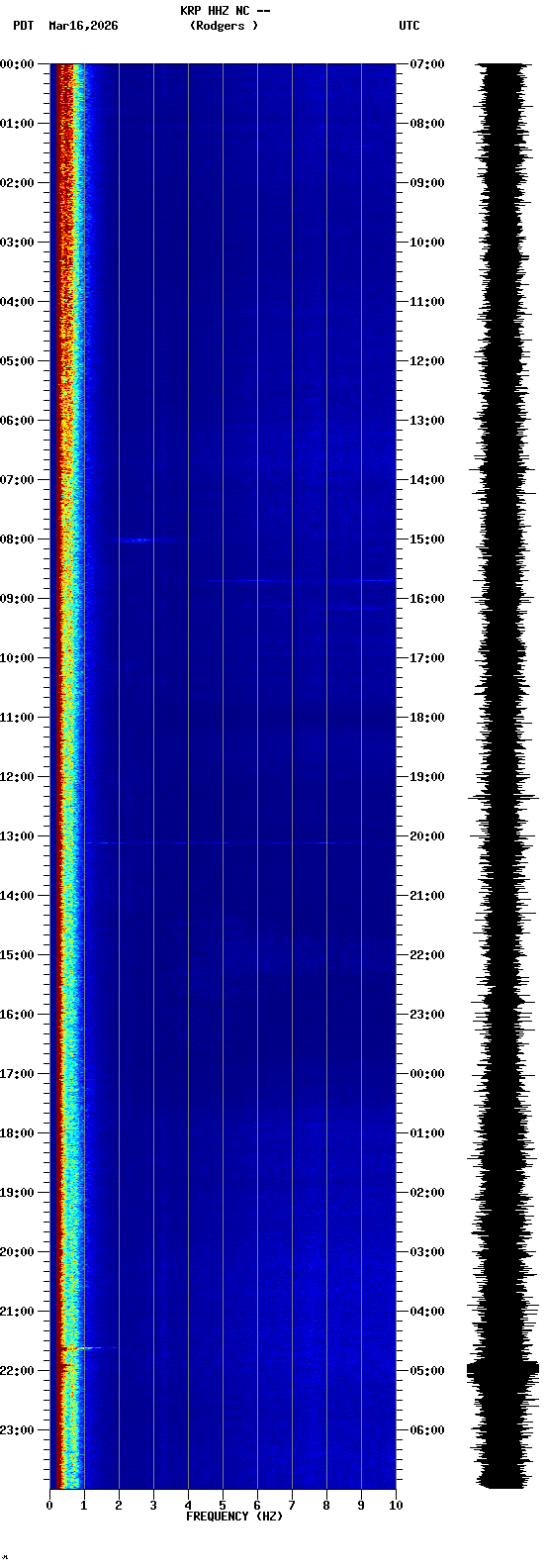The height and width of the screenshot is (1568, 546).
Task: Select the 12:00 PDT time label
Action: click(17, 777)
